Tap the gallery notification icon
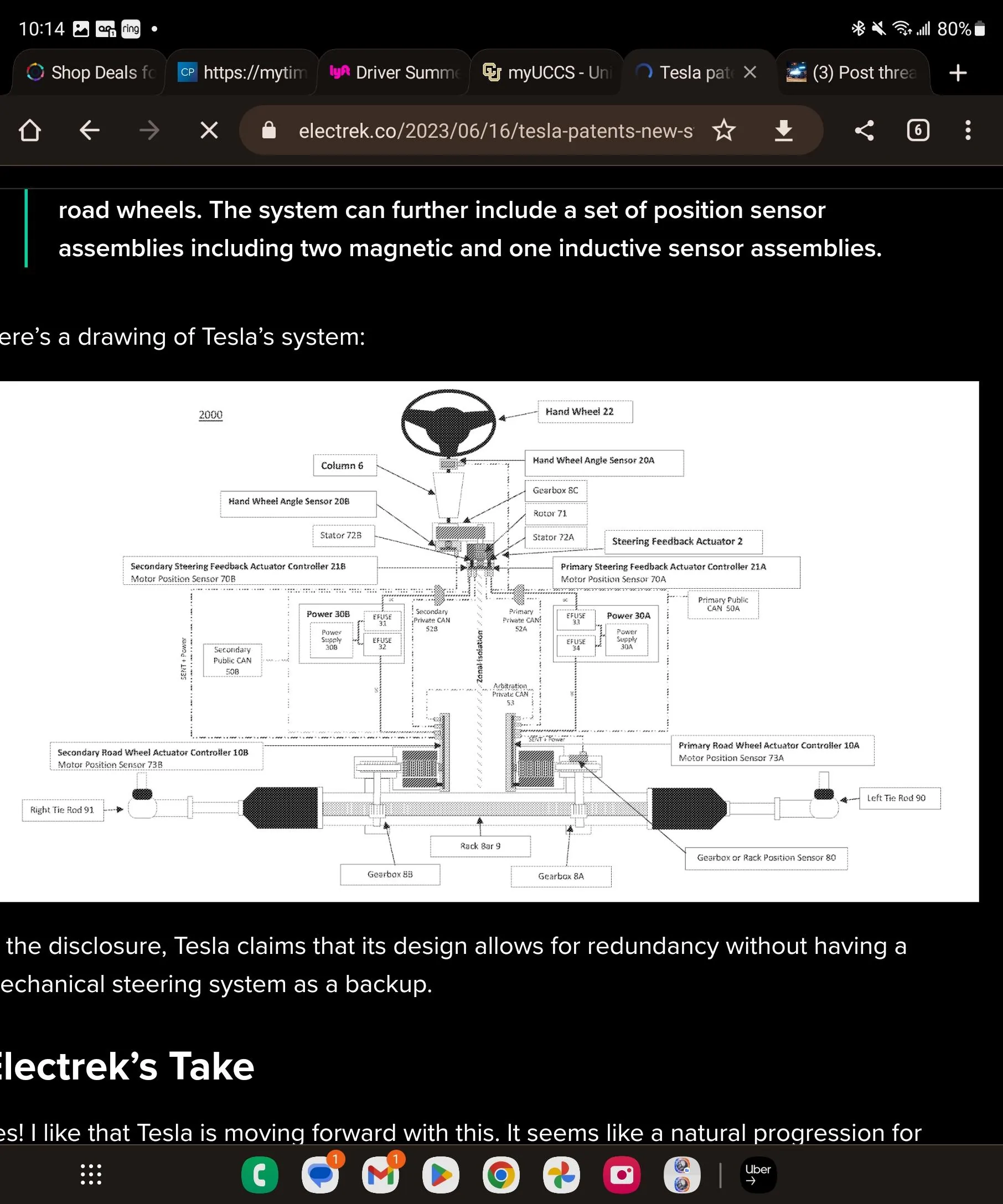This screenshot has width=1003, height=1204. point(81,29)
